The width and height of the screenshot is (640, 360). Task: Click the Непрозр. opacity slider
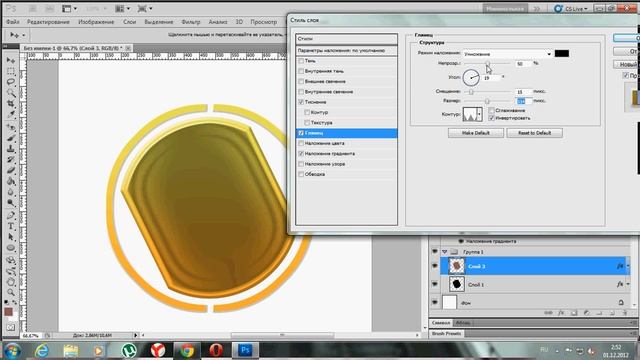[x=487, y=63]
